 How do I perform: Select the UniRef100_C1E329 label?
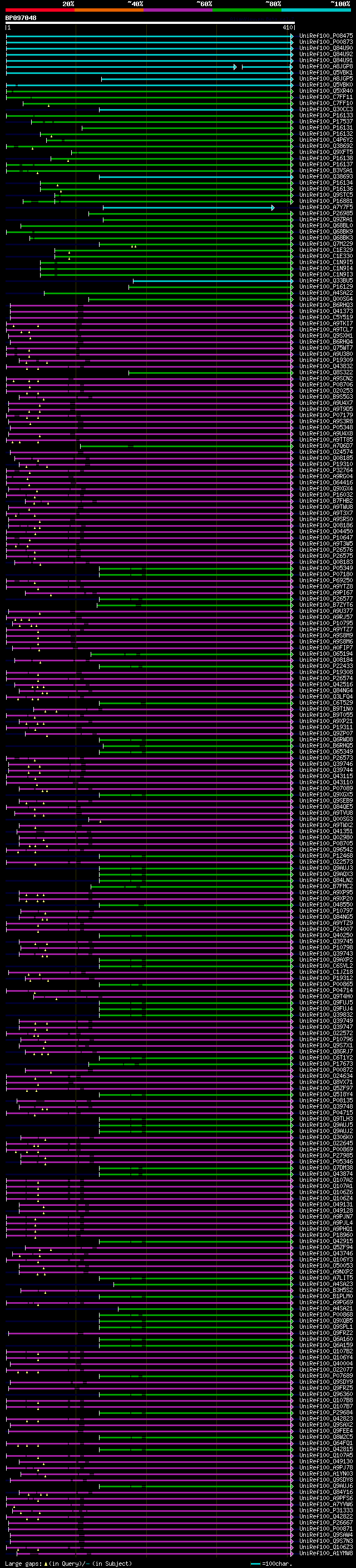coord(326,250)
